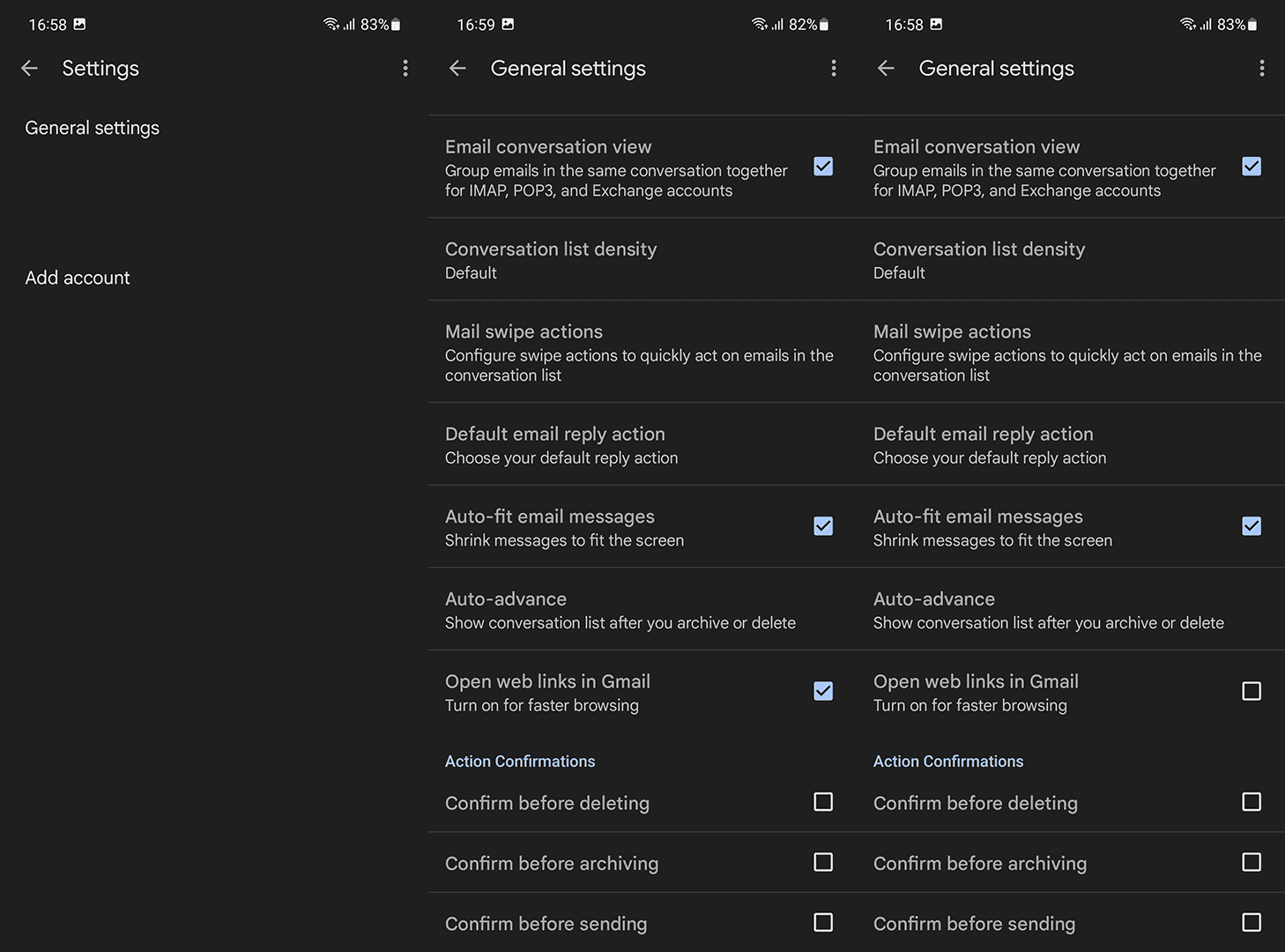Tap back arrow on middle General settings

[x=457, y=68]
